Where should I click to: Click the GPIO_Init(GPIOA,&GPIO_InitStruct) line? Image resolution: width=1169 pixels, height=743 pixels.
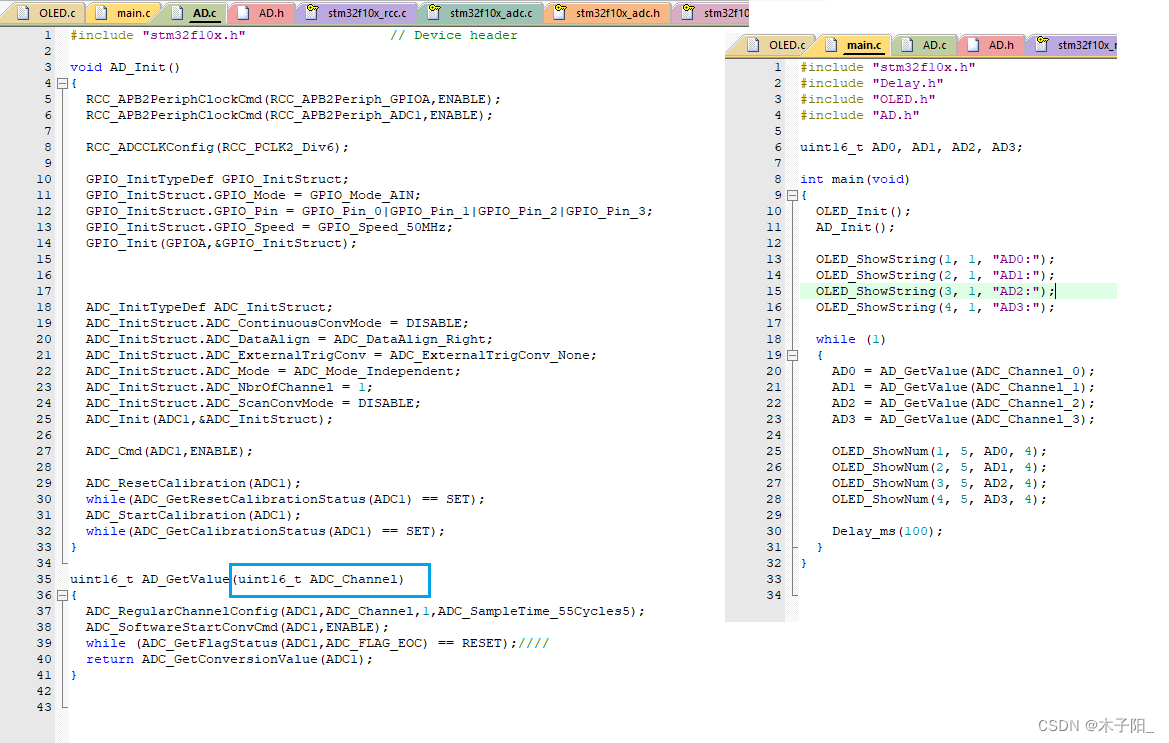(x=221, y=243)
